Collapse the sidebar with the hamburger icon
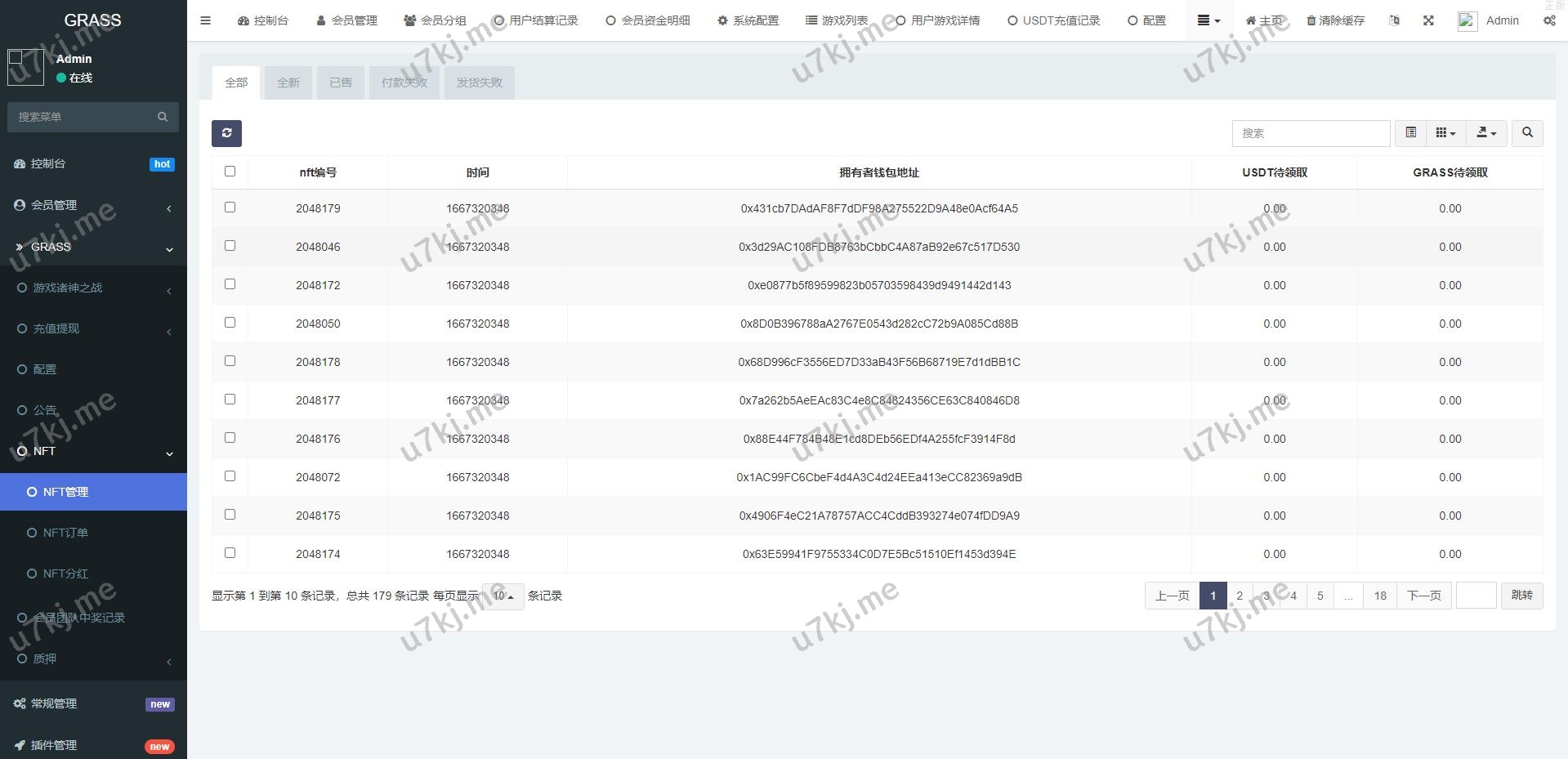 pyautogui.click(x=206, y=20)
